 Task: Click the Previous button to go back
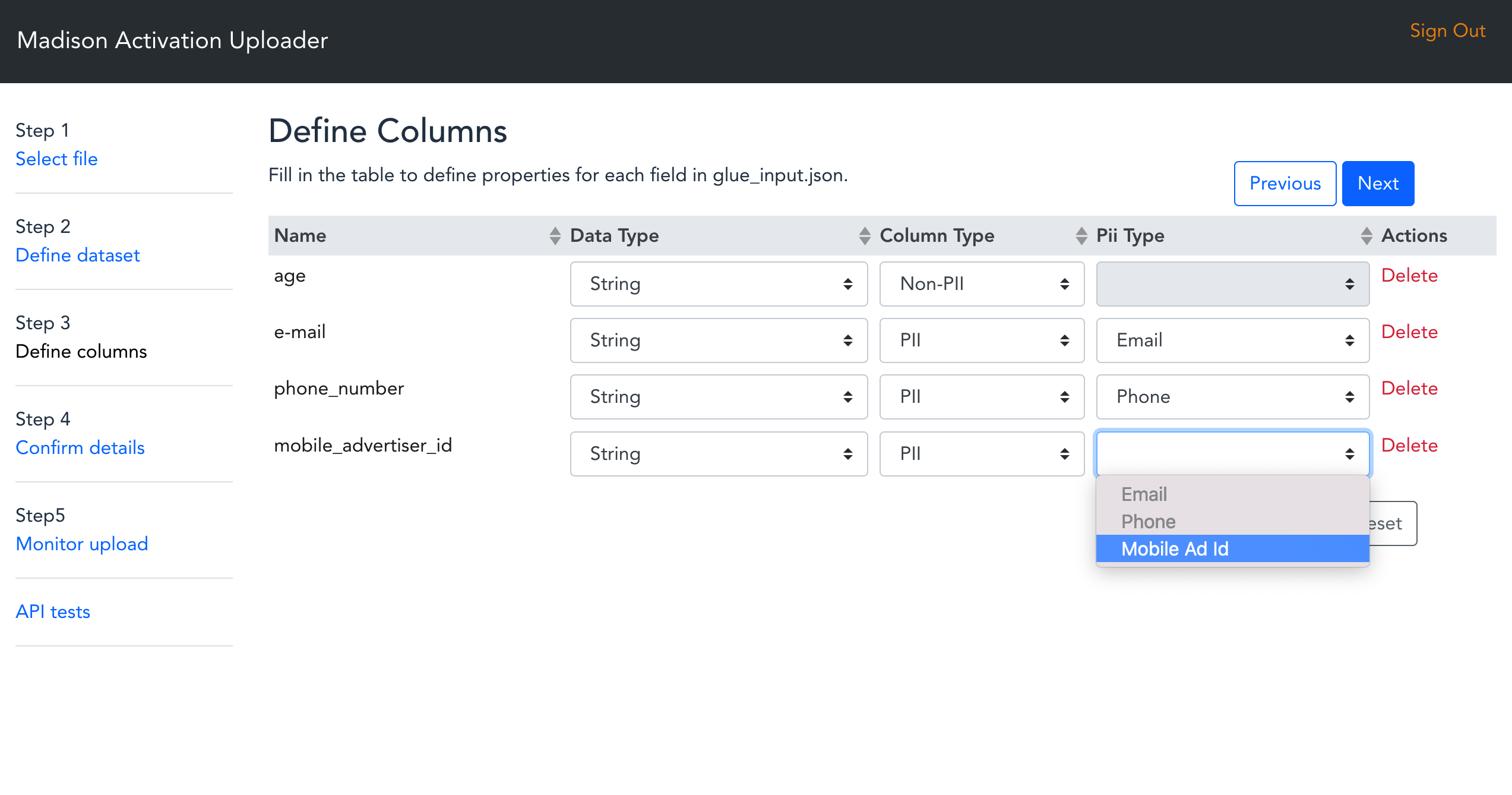tap(1284, 183)
